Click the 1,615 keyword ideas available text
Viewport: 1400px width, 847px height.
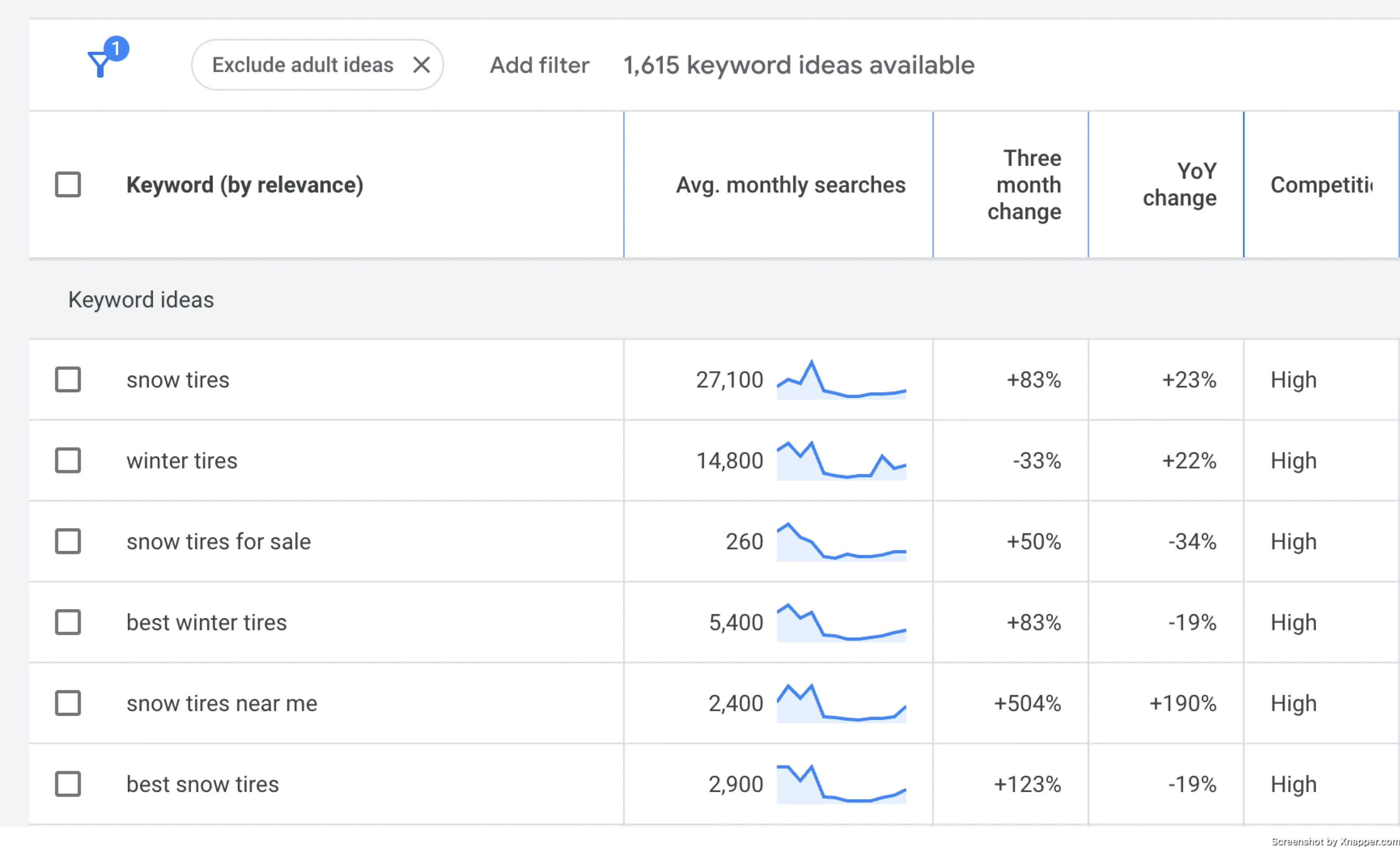(799, 66)
